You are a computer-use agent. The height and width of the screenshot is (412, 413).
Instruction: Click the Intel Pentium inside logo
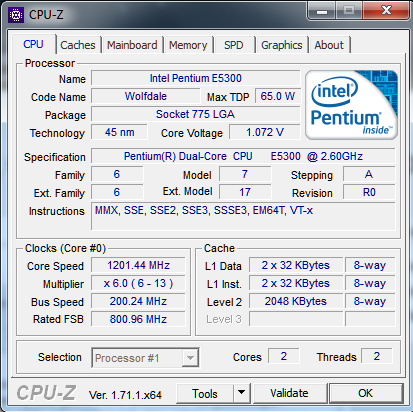(351, 105)
